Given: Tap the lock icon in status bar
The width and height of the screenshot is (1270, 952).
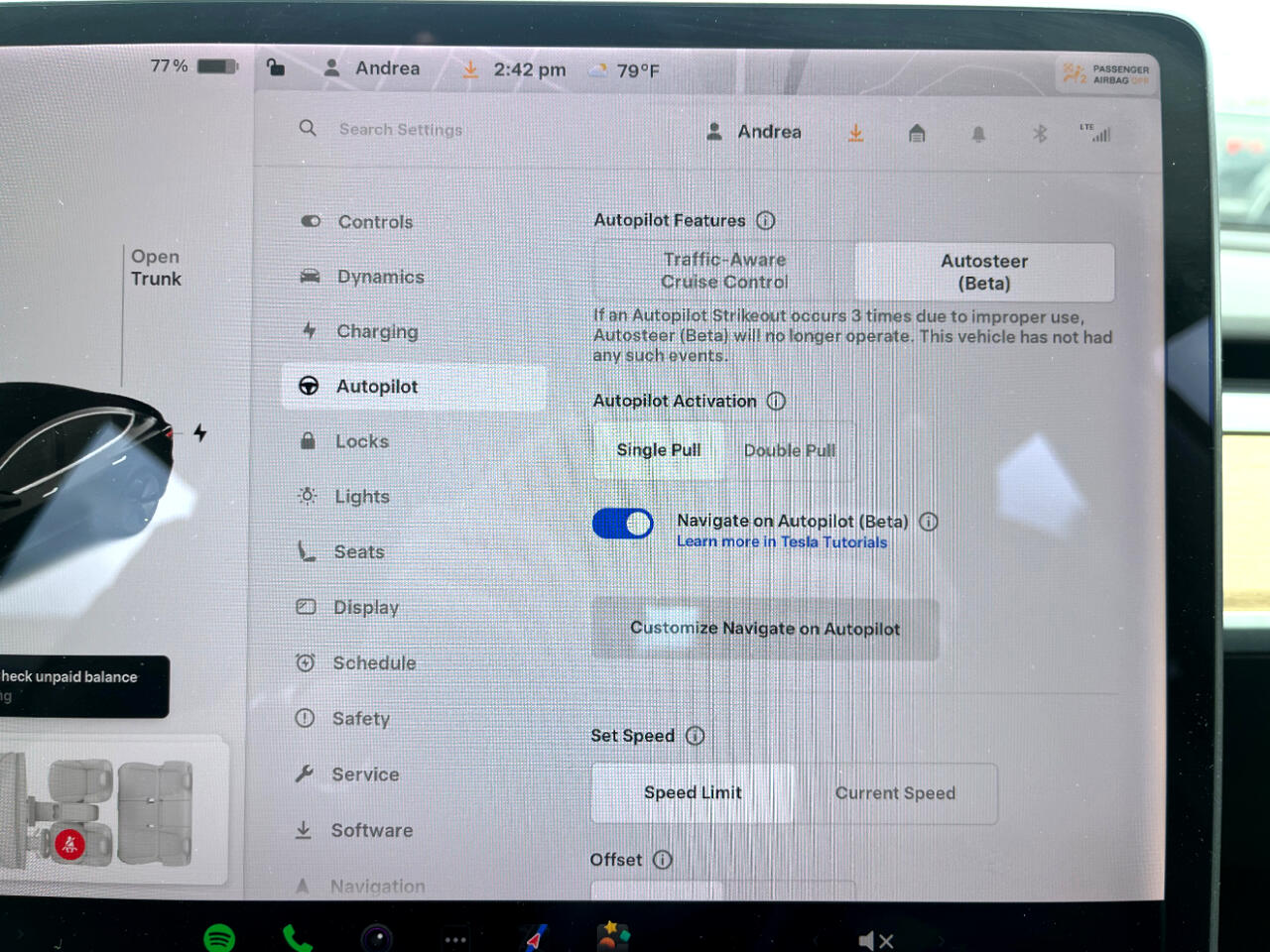Looking at the screenshot, I should coord(276,67).
